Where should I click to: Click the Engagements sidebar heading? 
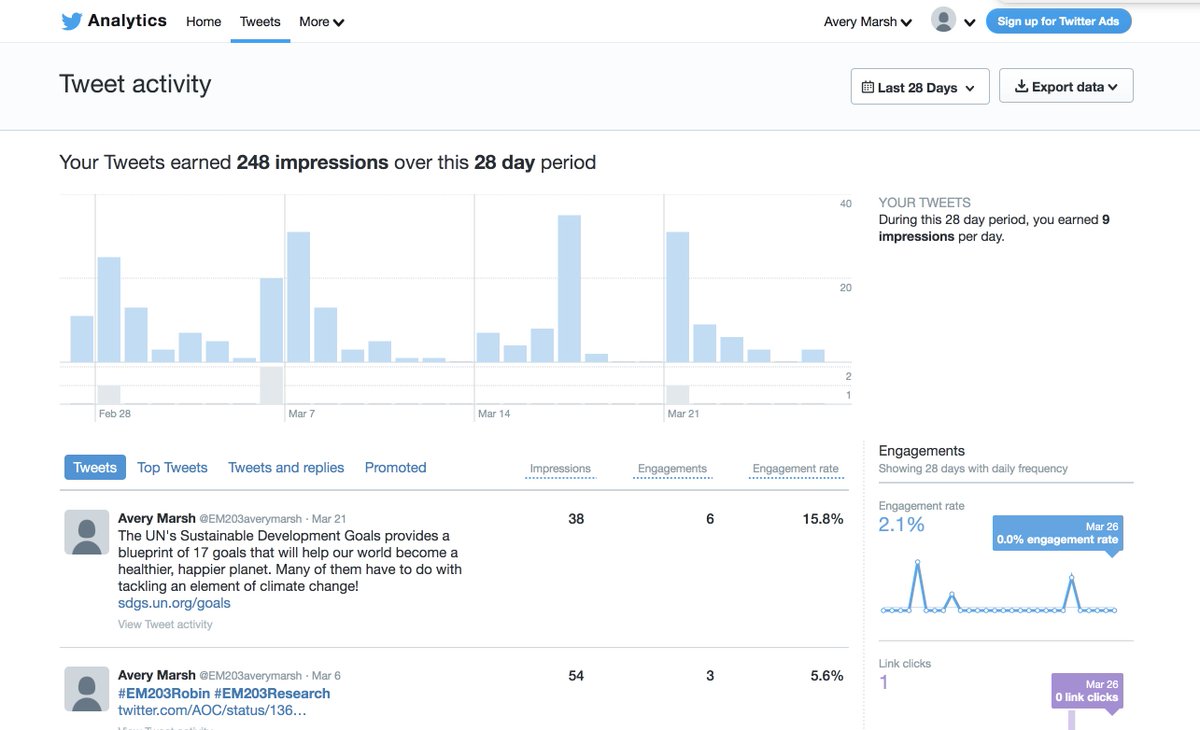click(922, 451)
